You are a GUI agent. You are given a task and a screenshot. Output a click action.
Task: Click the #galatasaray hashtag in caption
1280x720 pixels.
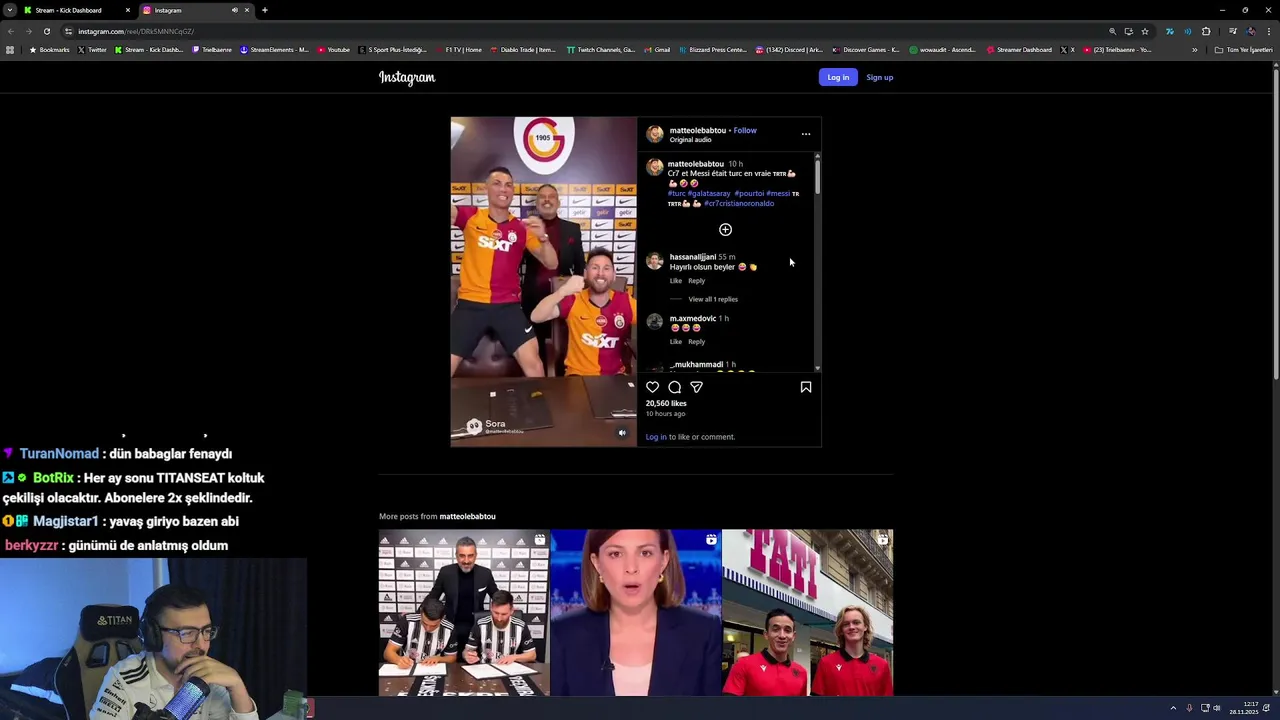click(x=709, y=193)
